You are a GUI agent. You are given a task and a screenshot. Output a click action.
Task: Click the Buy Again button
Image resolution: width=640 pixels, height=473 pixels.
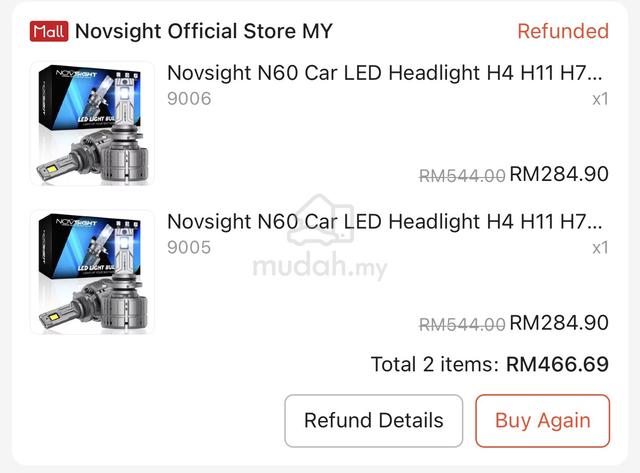[542, 421]
